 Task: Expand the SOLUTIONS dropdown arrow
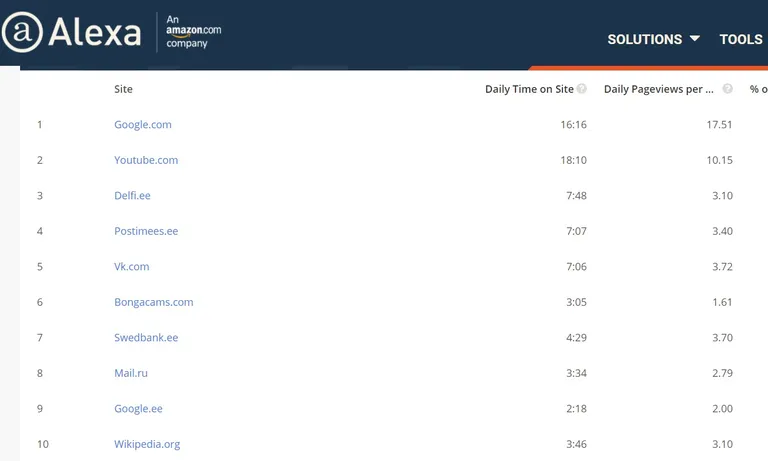[695, 38]
